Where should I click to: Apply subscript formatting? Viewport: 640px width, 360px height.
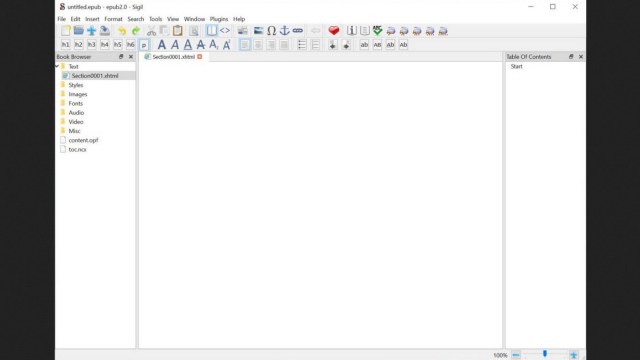213,45
